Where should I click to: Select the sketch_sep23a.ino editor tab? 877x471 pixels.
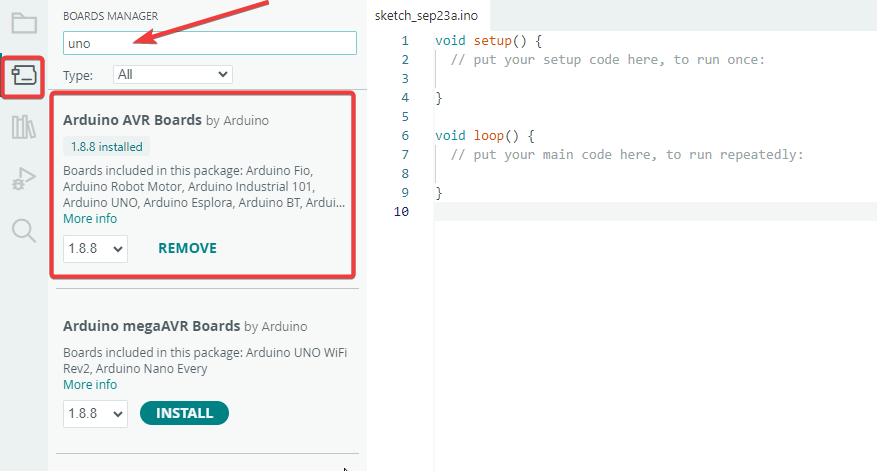pos(426,16)
